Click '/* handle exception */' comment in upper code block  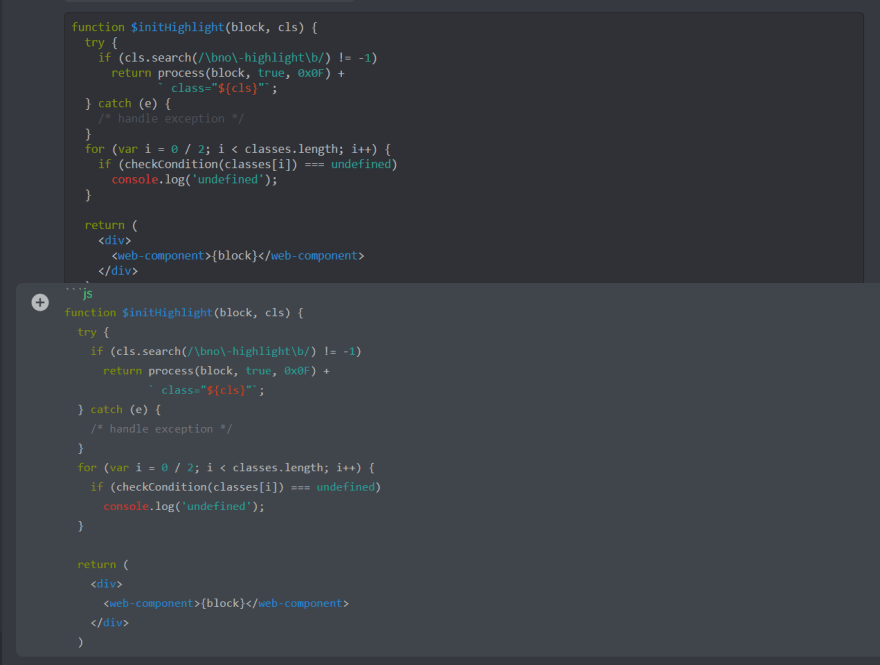(171, 118)
